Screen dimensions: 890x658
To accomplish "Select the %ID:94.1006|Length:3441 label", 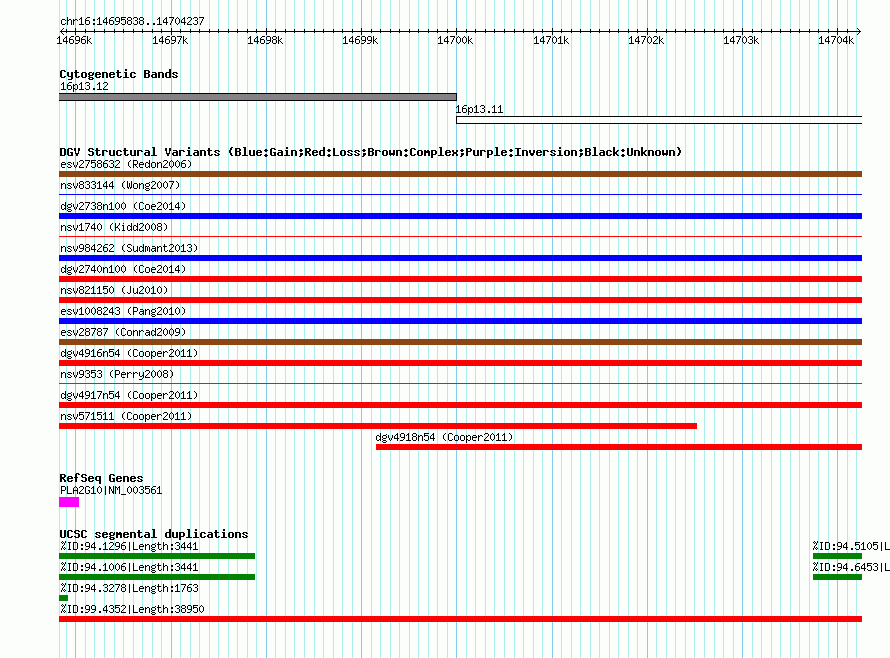I will (x=129, y=567).
